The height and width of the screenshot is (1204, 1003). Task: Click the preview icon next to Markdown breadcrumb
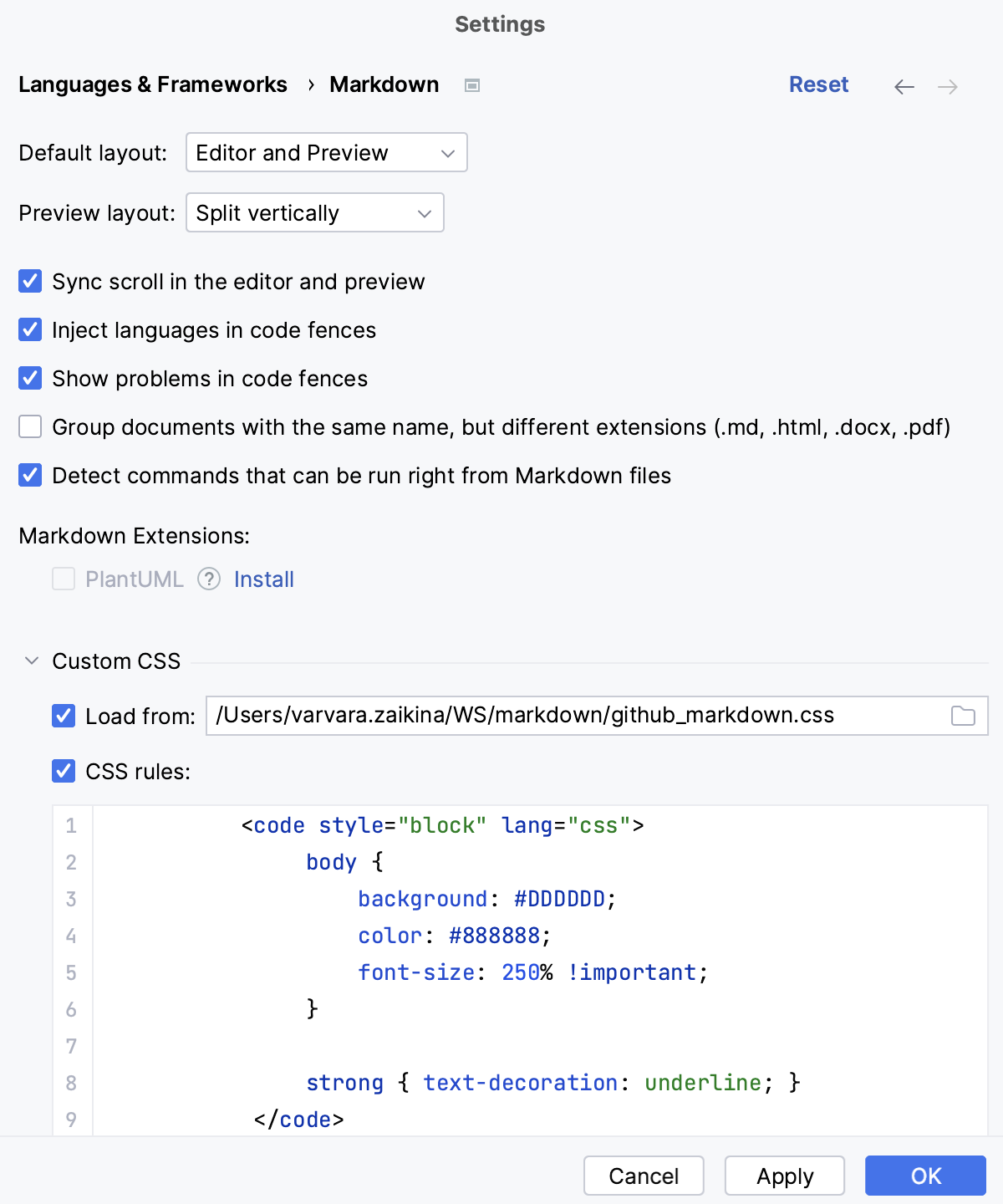click(x=472, y=85)
